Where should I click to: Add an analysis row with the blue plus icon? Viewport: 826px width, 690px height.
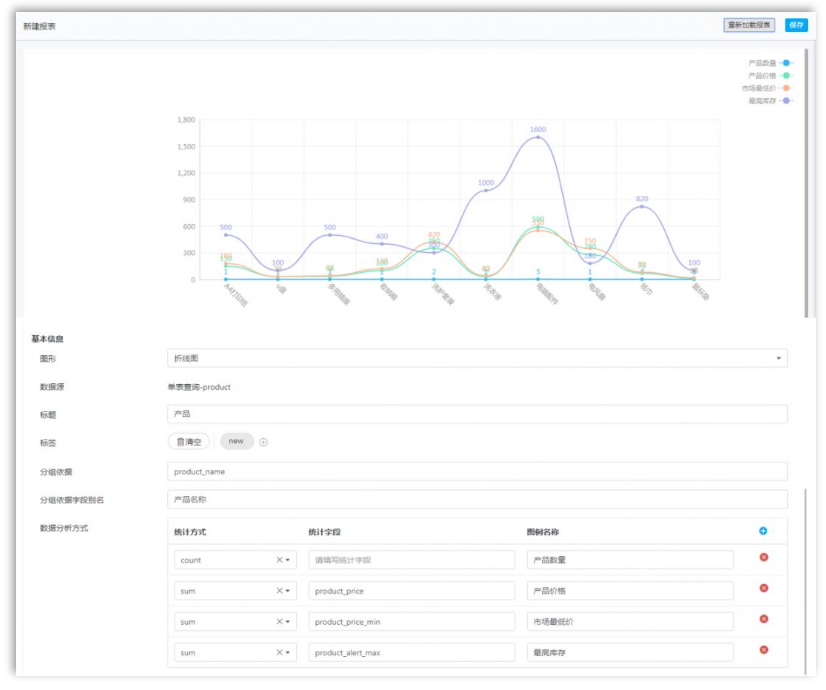pos(762,531)
